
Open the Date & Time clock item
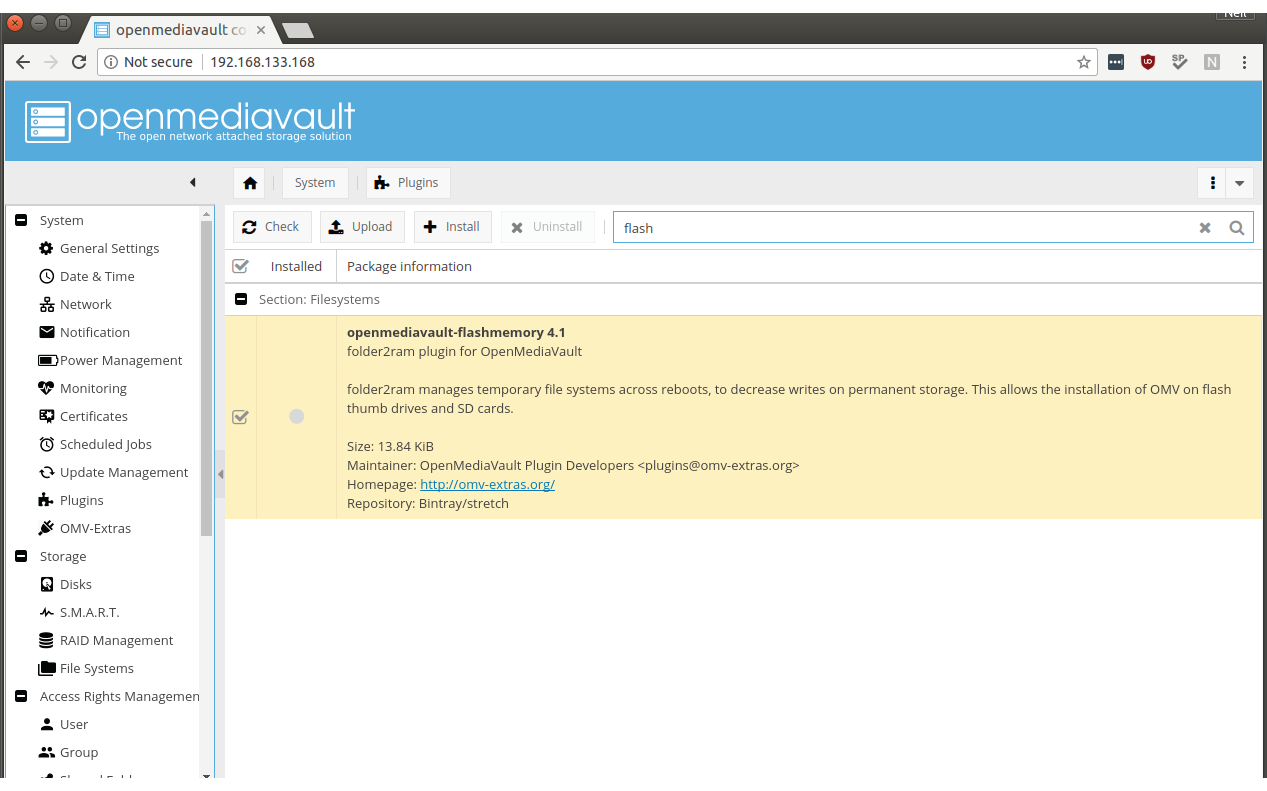(x=97, y=276)
